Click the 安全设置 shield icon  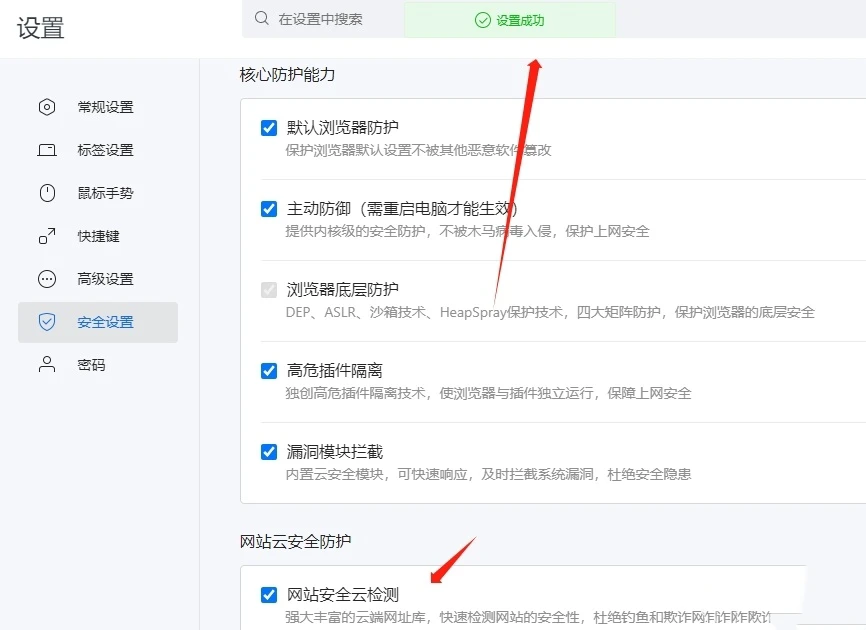(x=47, y=322)
